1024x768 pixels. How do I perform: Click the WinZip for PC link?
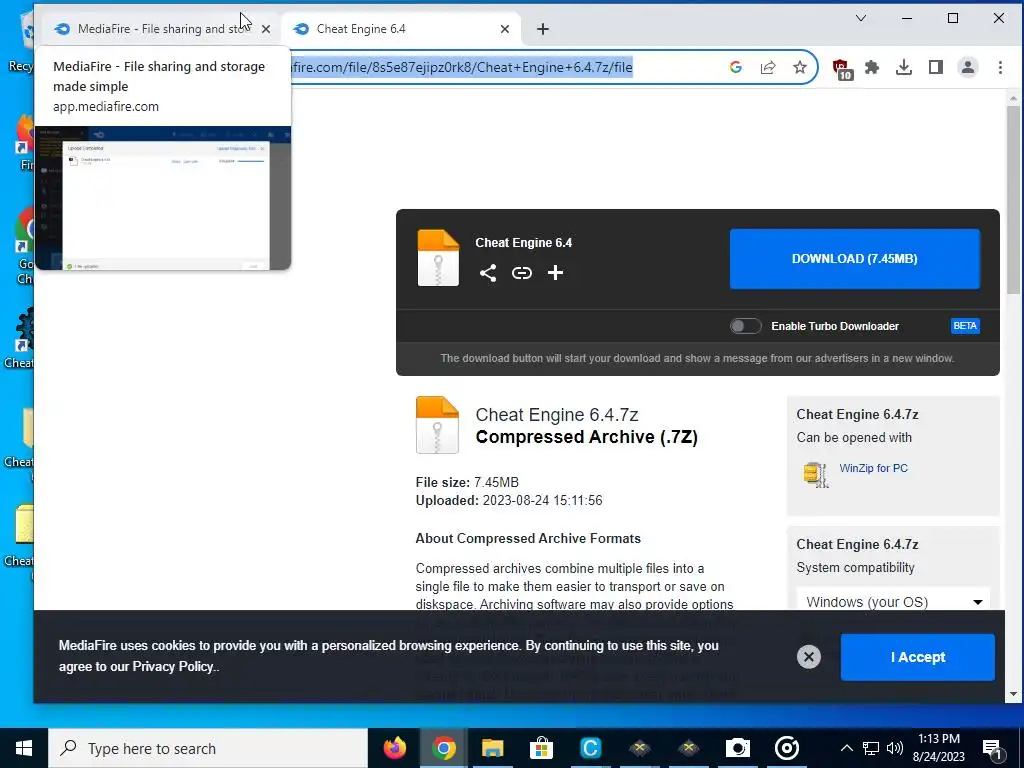pyautogui.click(x=873, y=468)
